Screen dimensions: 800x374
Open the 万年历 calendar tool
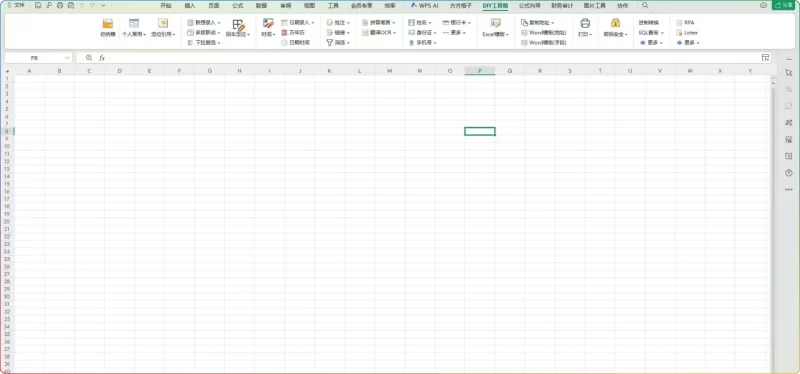coord(293,32)
